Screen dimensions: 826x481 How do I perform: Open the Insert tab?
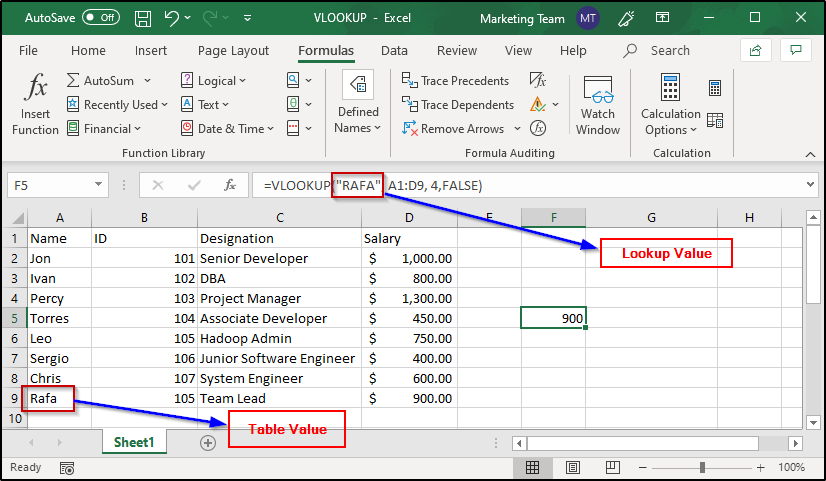coord(151,51)
